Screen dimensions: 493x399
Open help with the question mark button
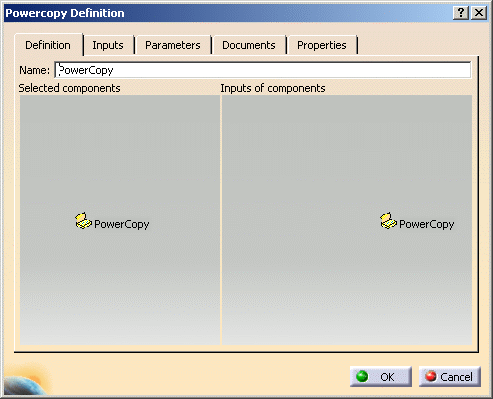point(461,13)
